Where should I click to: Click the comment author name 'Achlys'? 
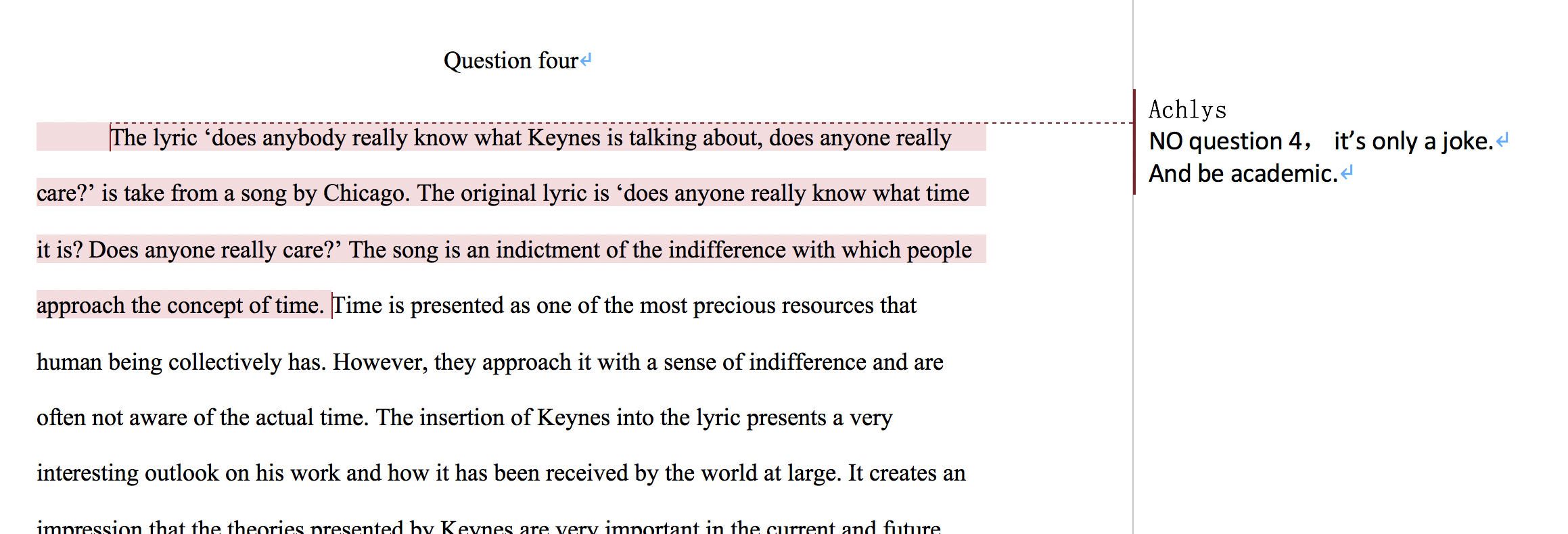click(1188, 110)
